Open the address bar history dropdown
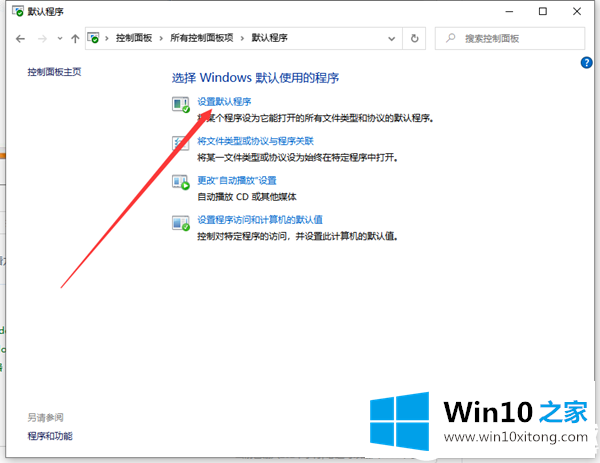This screenshot has height=463, width=600. click(391, 38)
